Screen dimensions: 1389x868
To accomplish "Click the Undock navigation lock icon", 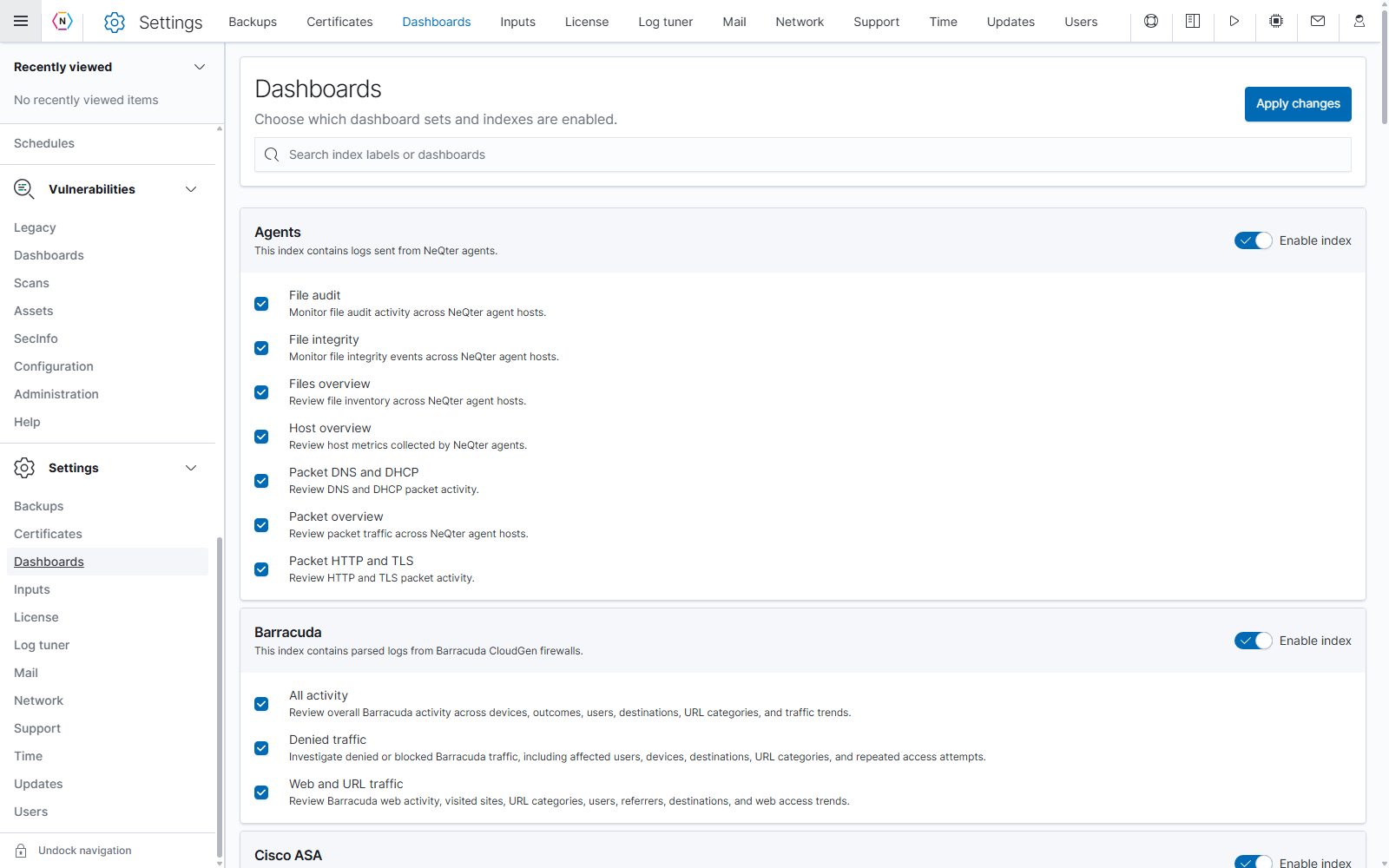I will click(x=21, y=851).
